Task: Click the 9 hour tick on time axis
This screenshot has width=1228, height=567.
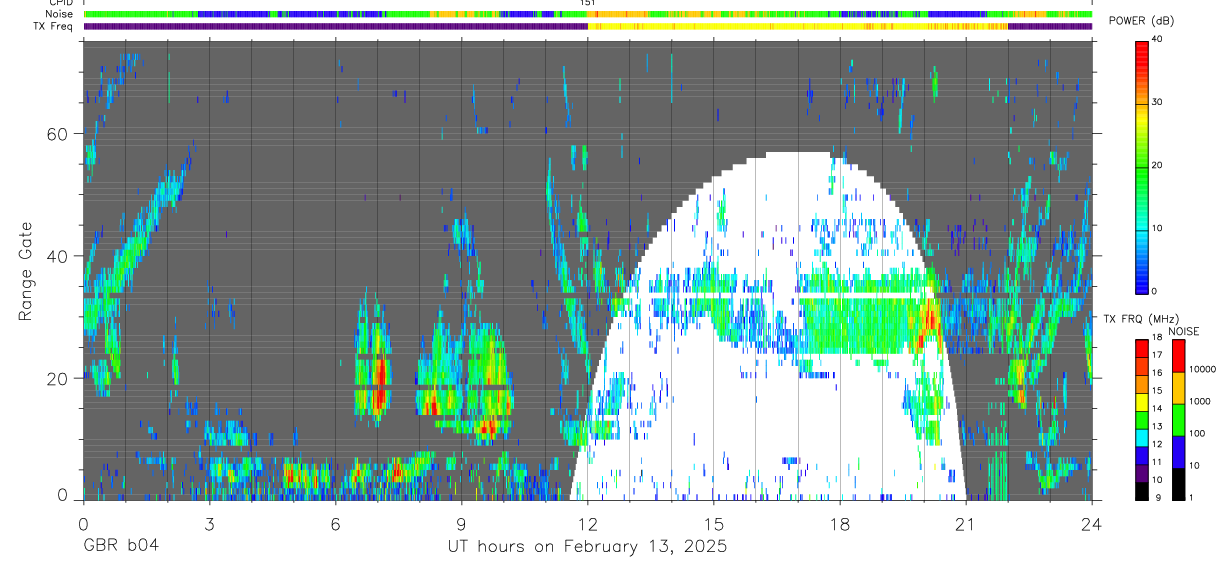Action: click(461, 522)
